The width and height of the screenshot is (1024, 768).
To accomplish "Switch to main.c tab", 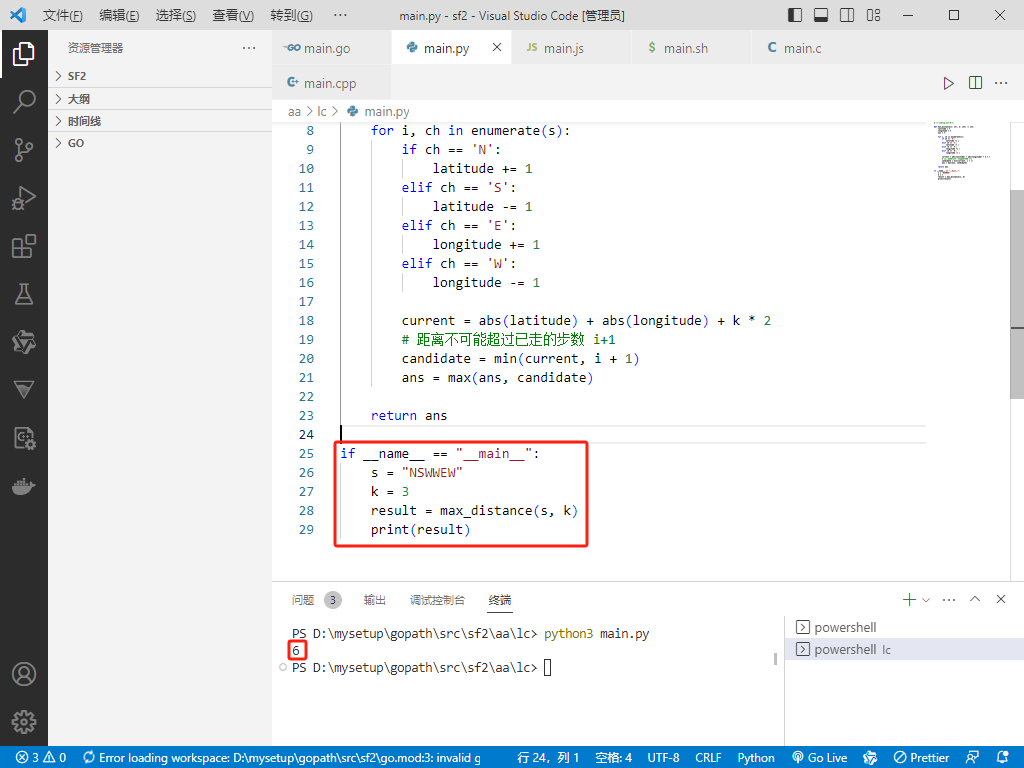I will click(812, 48).
